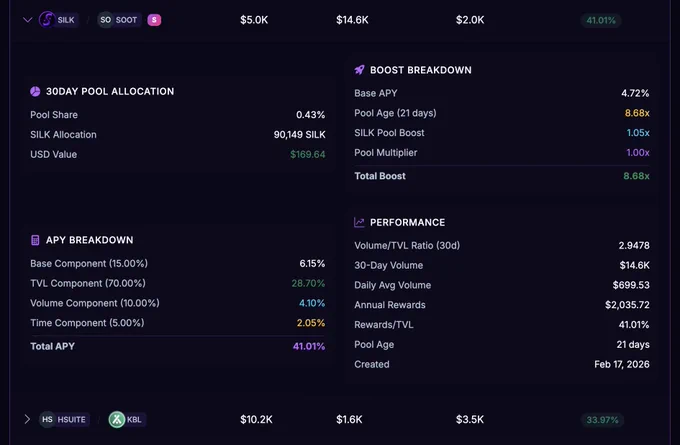
Task: Click the green KBL token logo
Action: tap(117, 419)
